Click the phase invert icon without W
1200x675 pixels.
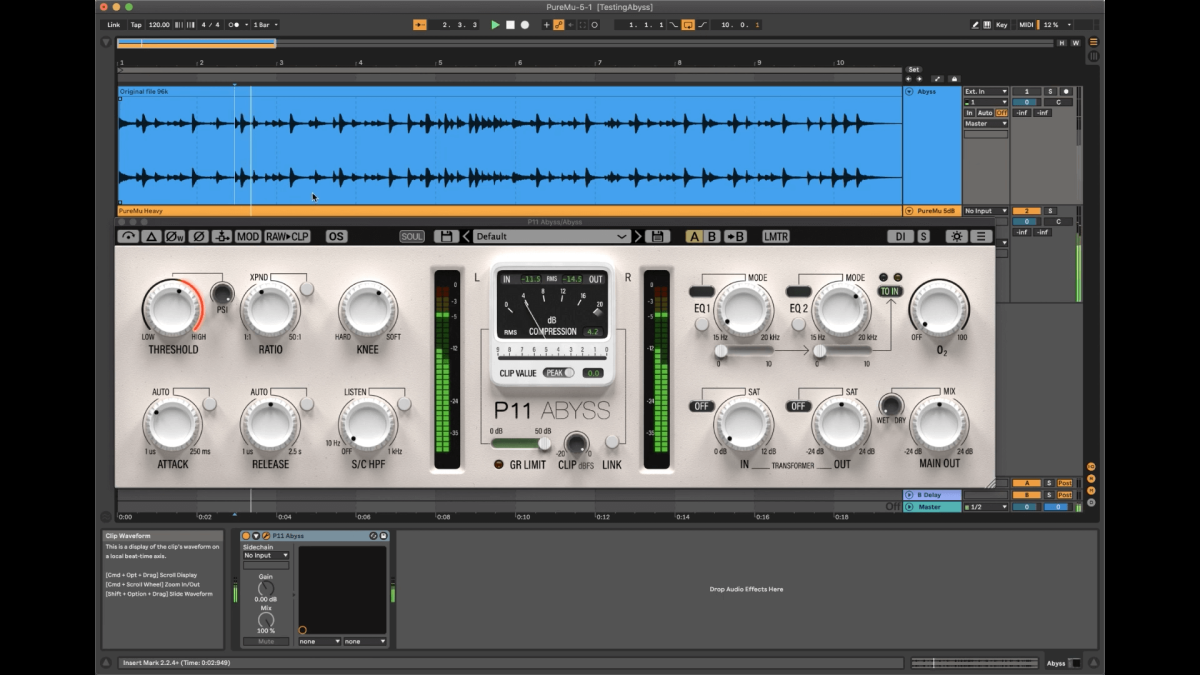coord(198,237)
